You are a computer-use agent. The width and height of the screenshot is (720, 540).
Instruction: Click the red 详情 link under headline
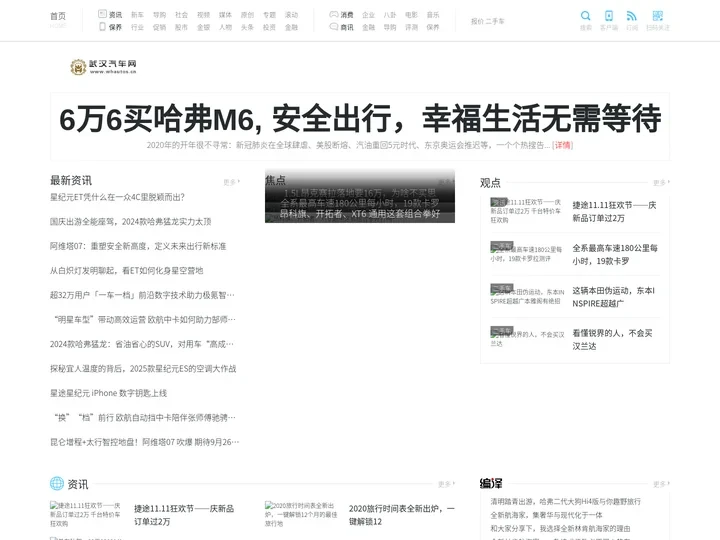pos(563,145)
